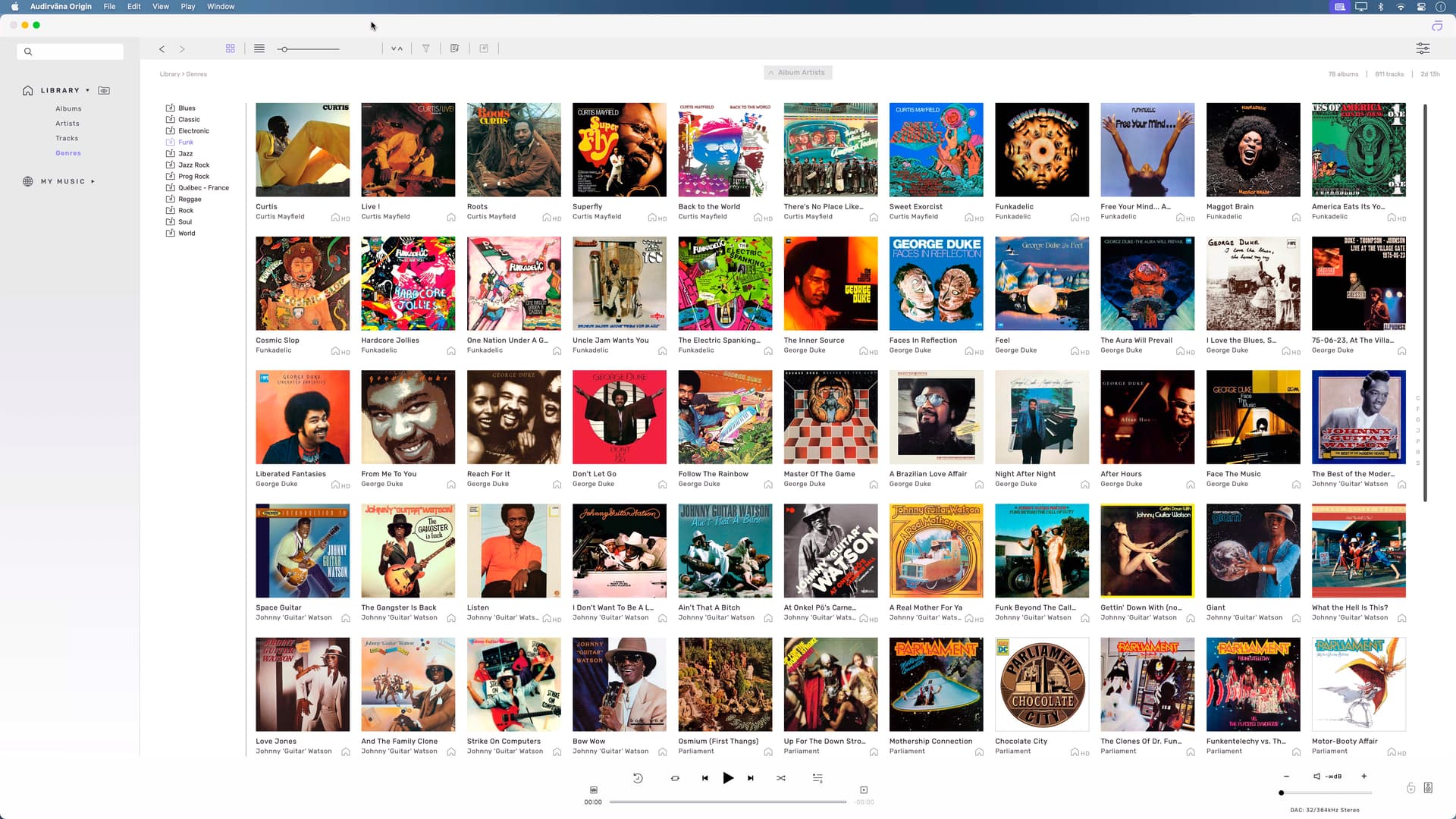Mute with the speaker volume icon
The height and width of the screenshot is (819, 1456).
1317,777
